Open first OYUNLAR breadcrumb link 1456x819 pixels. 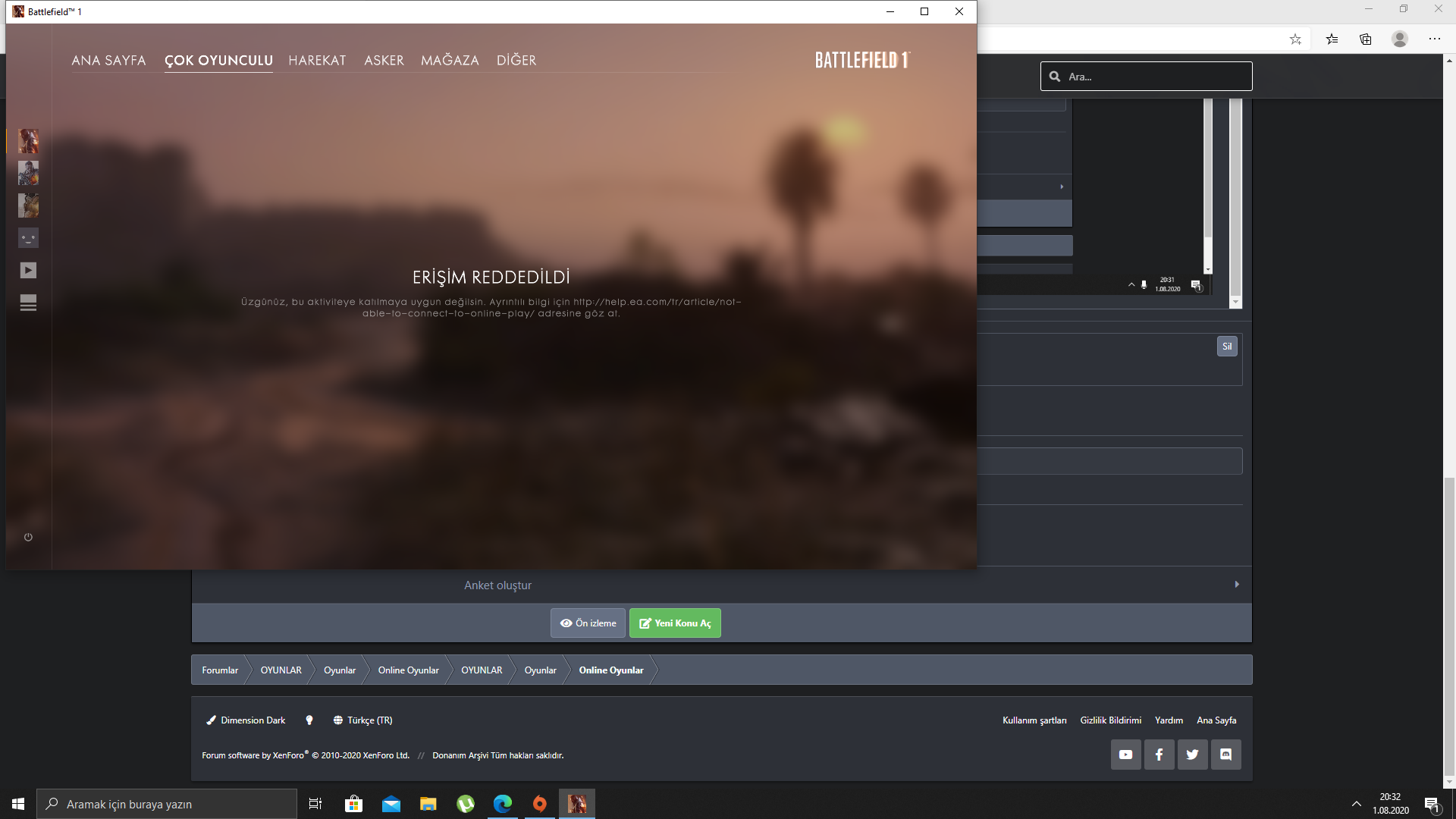coord(281,670)
